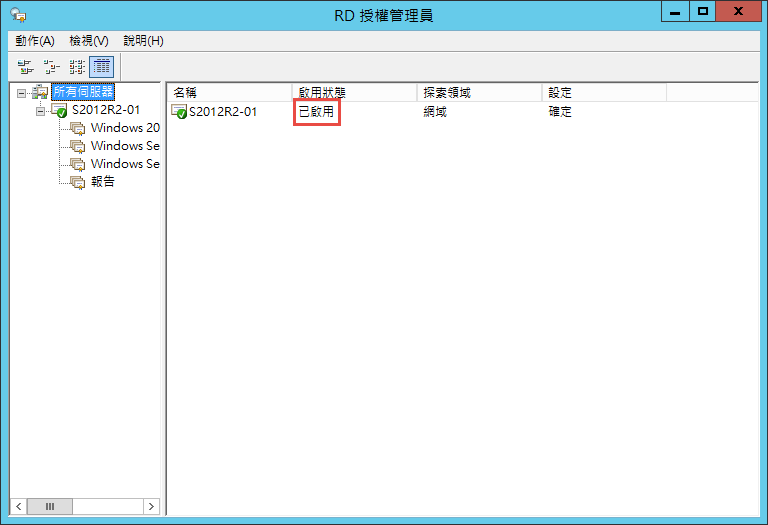
Task: Select S2012R2-01 label in the tree
Action: tap(106, 110)
